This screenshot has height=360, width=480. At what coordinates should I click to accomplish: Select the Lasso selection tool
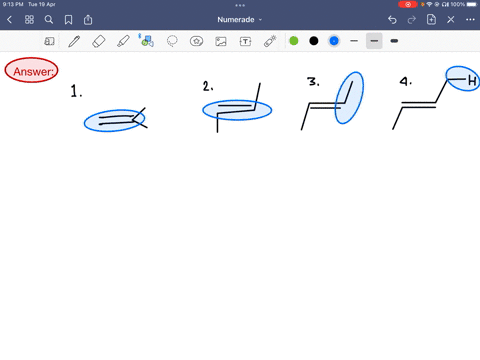coord(172,41)
